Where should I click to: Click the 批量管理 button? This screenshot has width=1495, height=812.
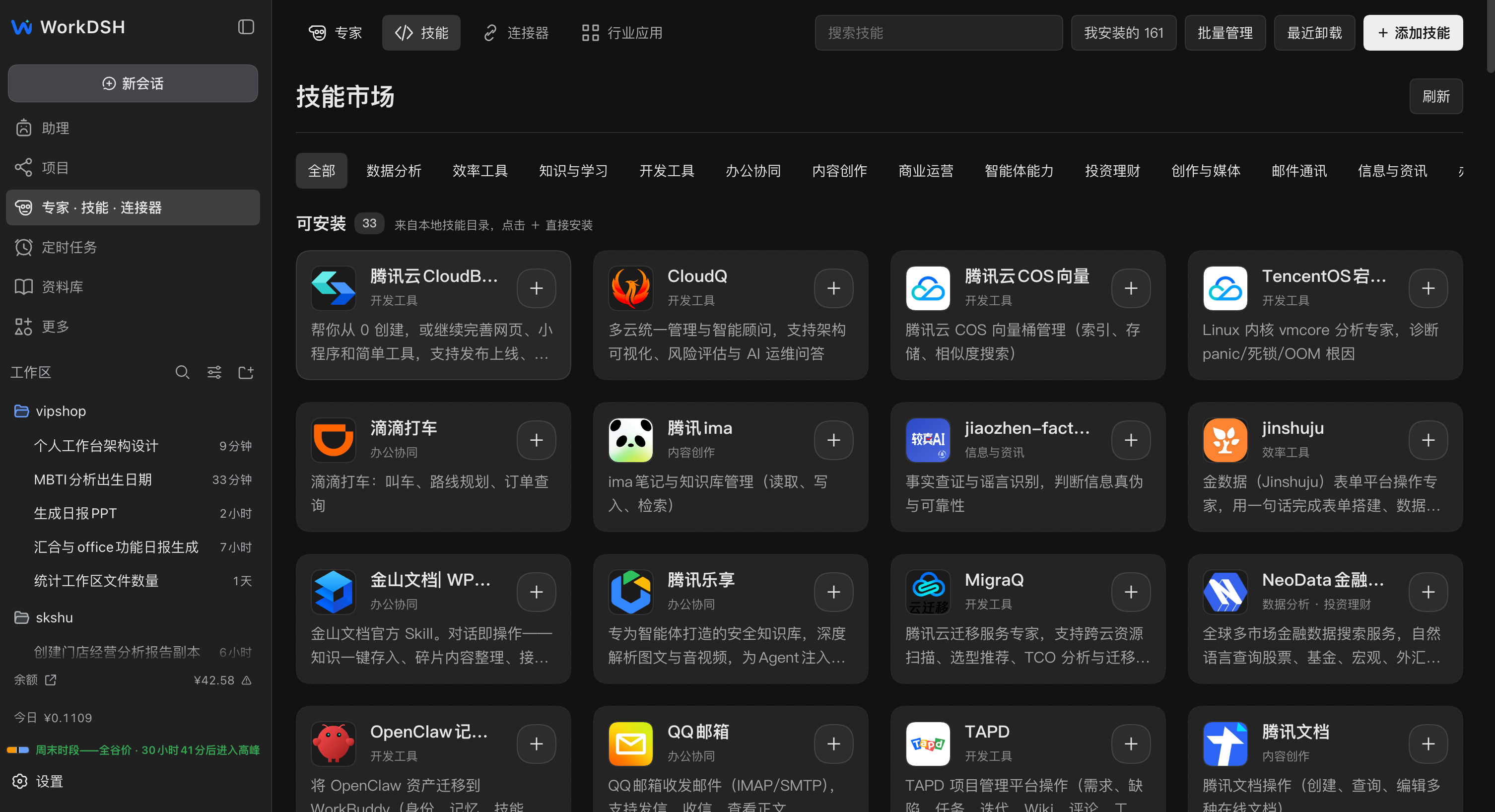1225,32
